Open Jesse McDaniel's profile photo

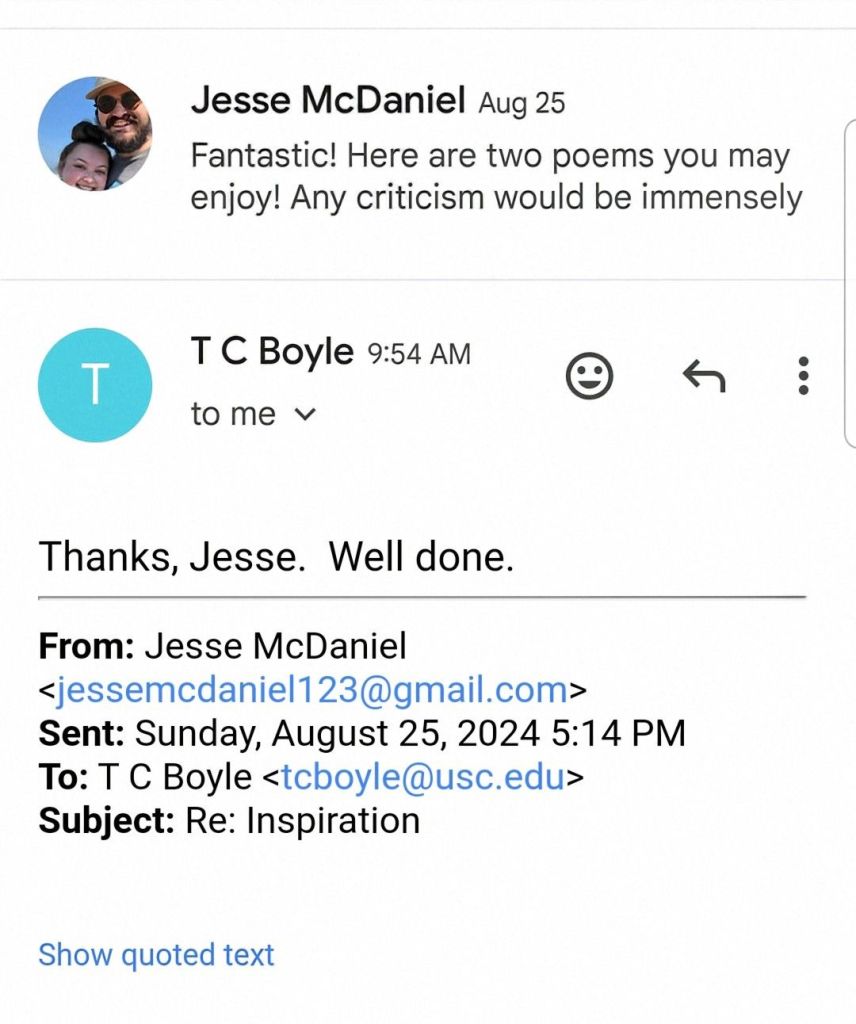coord(95,134)
